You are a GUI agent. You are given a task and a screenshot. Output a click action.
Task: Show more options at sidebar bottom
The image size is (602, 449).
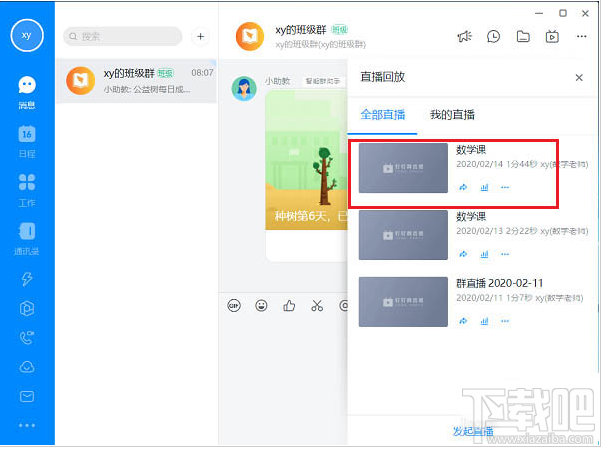pos(27,425)
